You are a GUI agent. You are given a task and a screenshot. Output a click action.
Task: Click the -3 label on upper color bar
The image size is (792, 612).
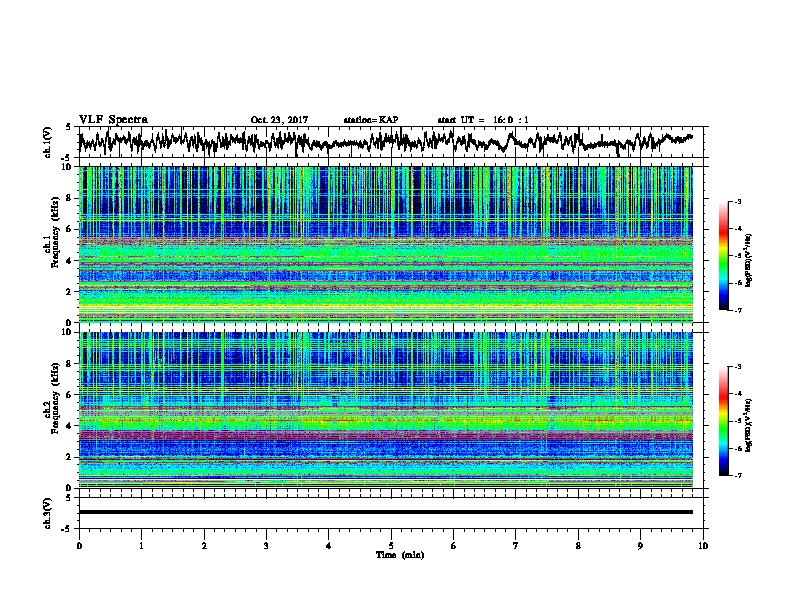pyautogui.click(x=738, y=201)
